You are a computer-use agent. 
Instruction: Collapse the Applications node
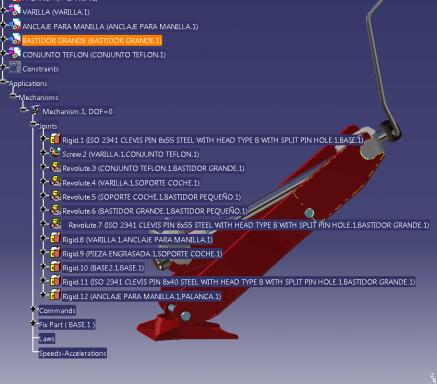(x=3, y=82)
